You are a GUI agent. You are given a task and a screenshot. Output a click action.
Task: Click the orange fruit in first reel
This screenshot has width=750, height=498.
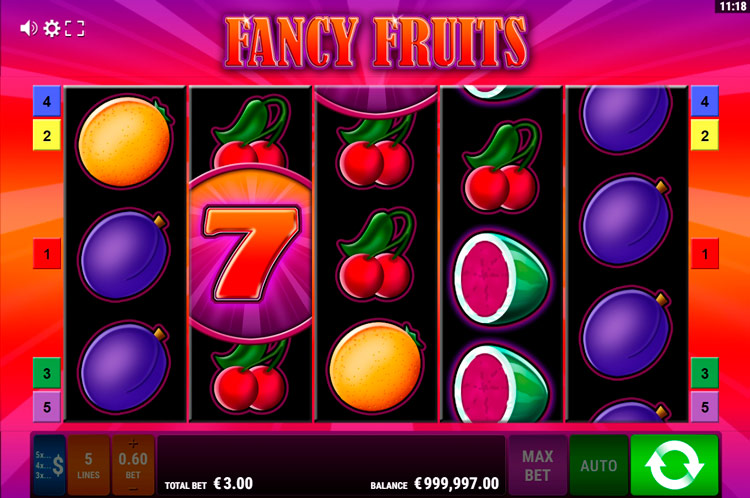[124, 141]
